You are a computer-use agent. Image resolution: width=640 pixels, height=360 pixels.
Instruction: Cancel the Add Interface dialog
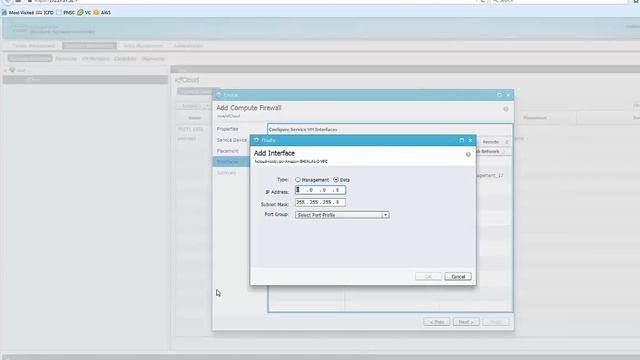[x=458, y=276]
